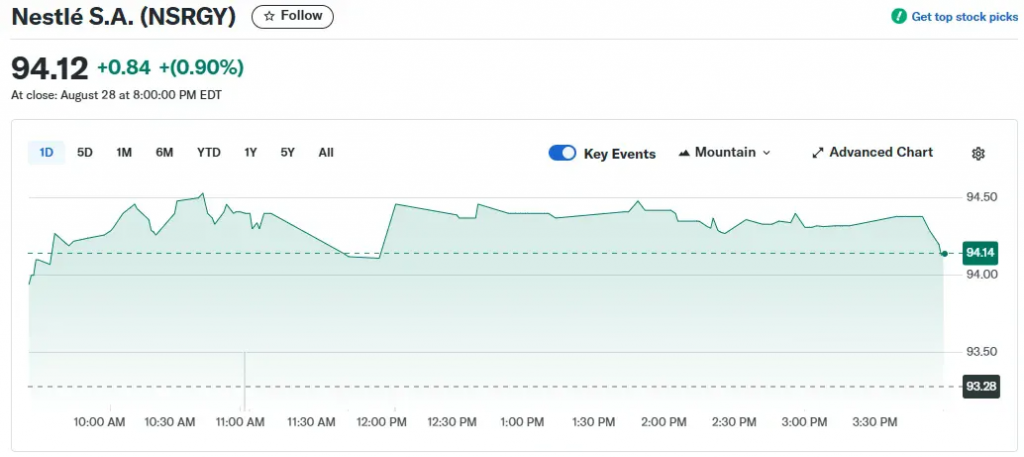Open the Advanced Chart view
The height and width of the screenshot is (457, 1024).
click(x=872, y=153)
